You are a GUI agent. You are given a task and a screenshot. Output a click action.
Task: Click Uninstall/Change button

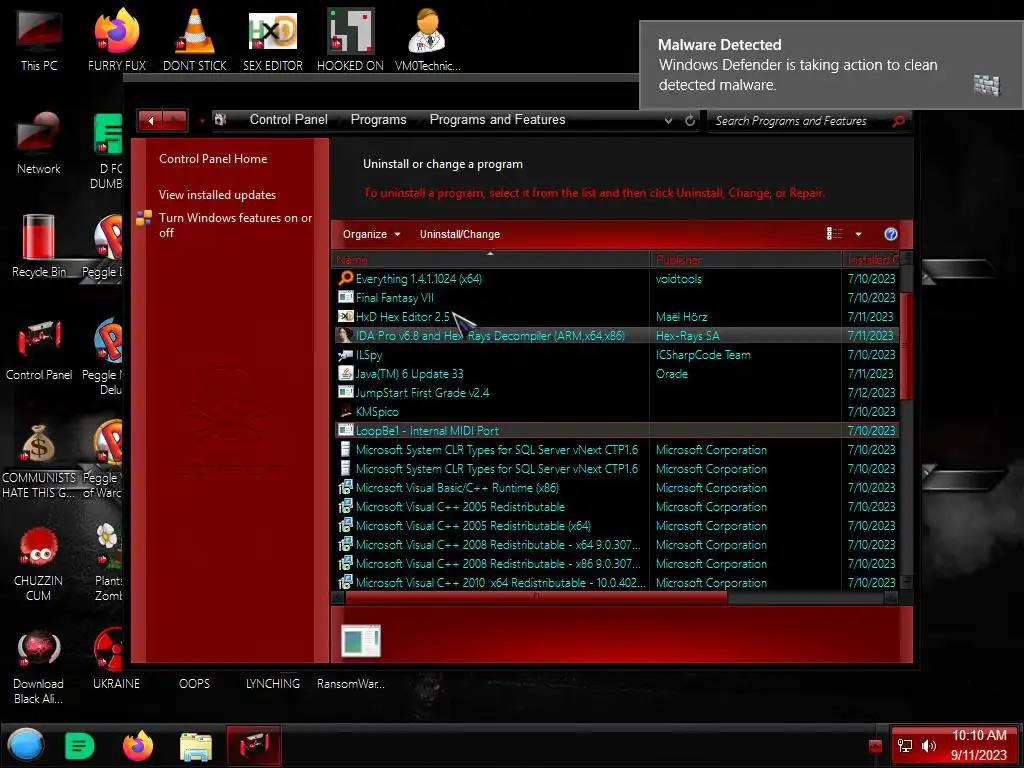[x=460, y=234]
